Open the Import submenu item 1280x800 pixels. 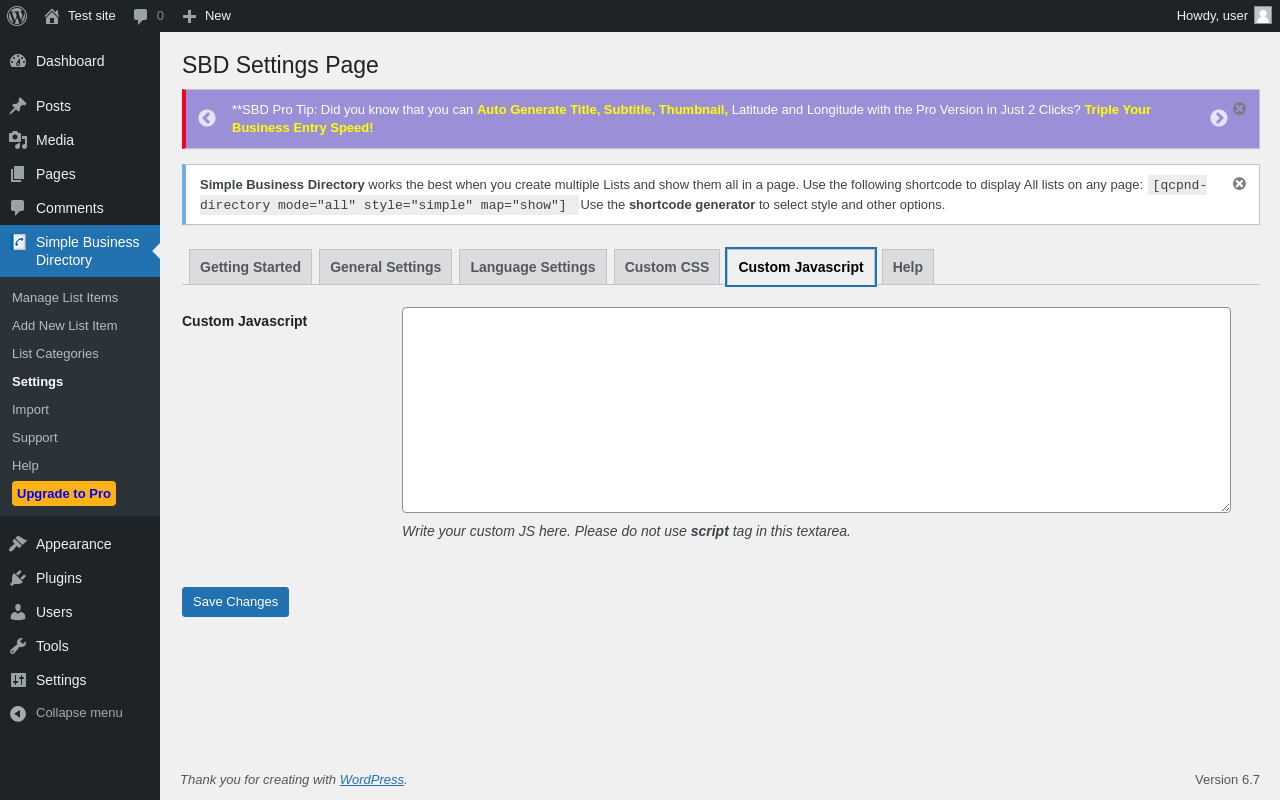[30, 410]
